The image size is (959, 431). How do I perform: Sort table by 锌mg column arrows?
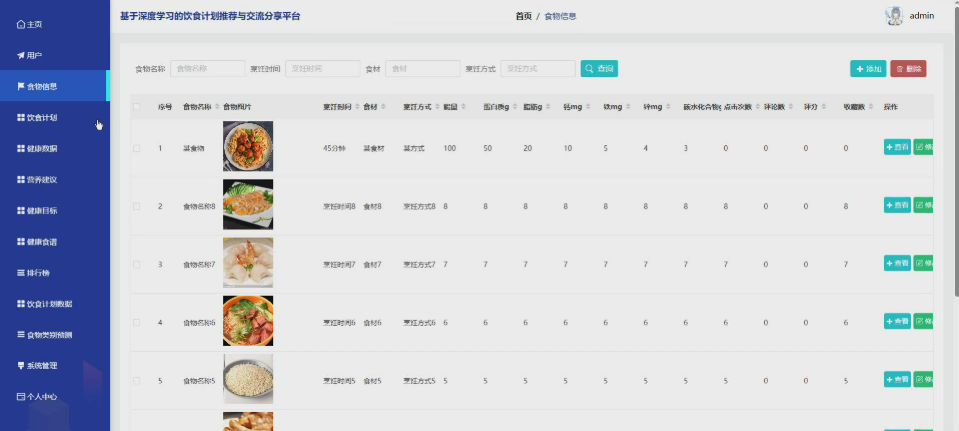pos(668,107)
